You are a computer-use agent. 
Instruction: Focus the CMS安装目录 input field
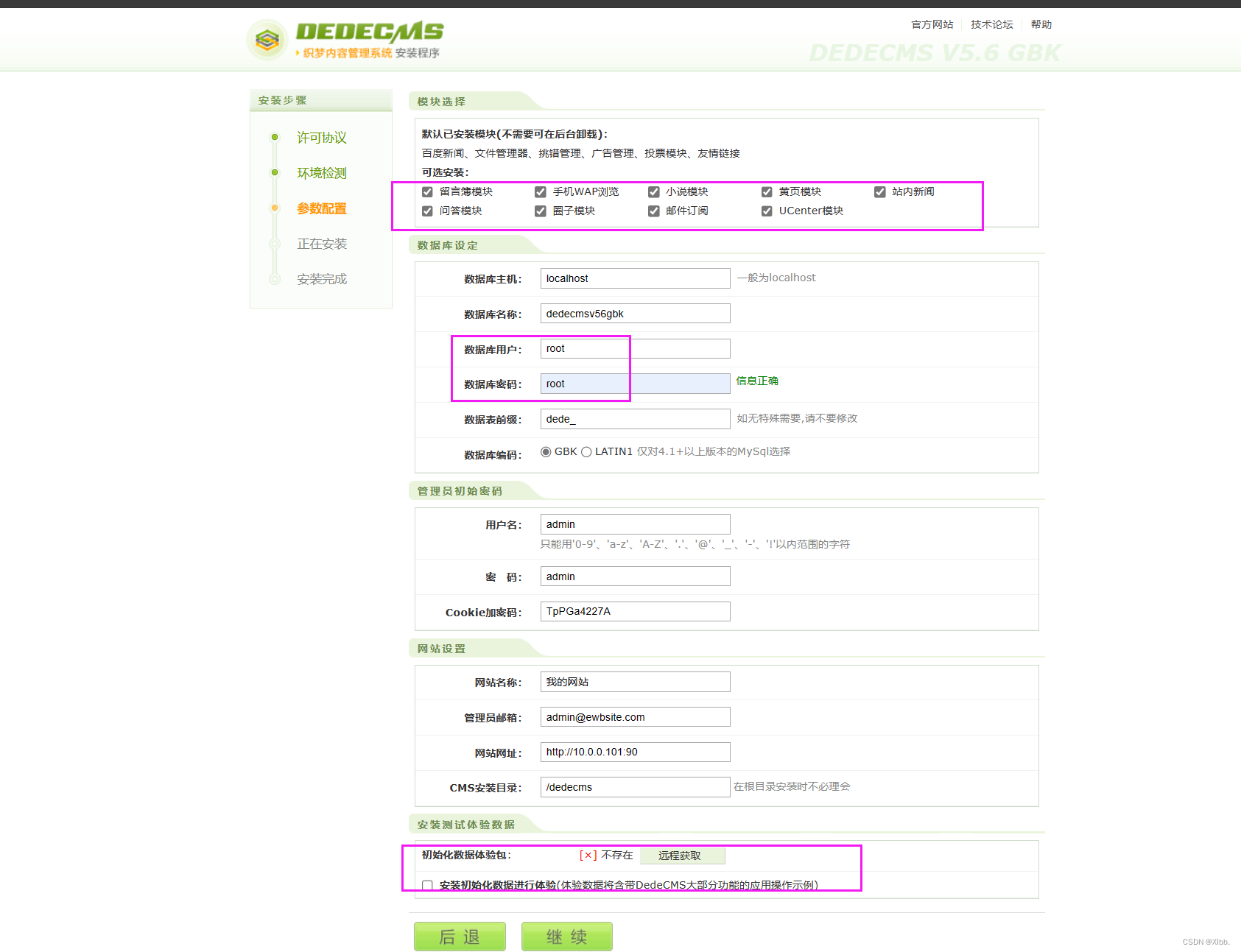(x=636, y=787)
